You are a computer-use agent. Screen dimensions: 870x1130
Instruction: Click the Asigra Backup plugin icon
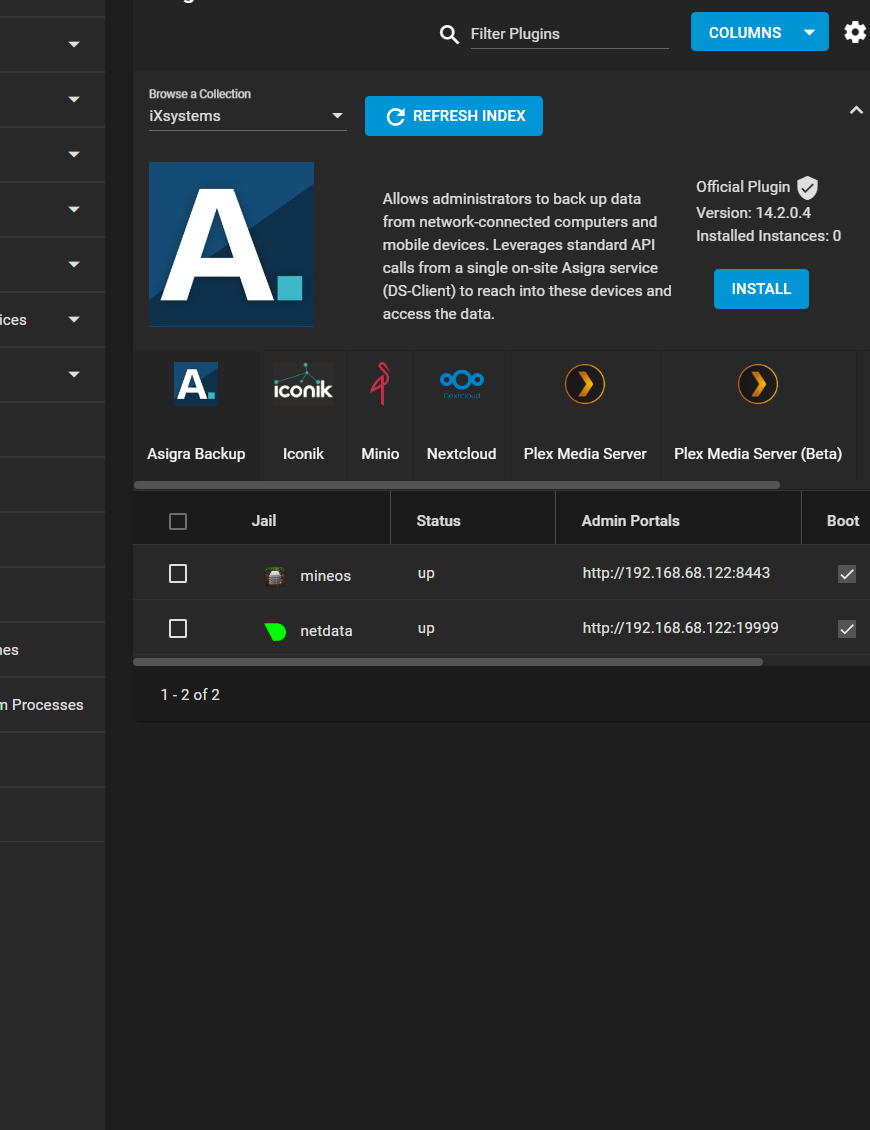[x=196, y=384]
